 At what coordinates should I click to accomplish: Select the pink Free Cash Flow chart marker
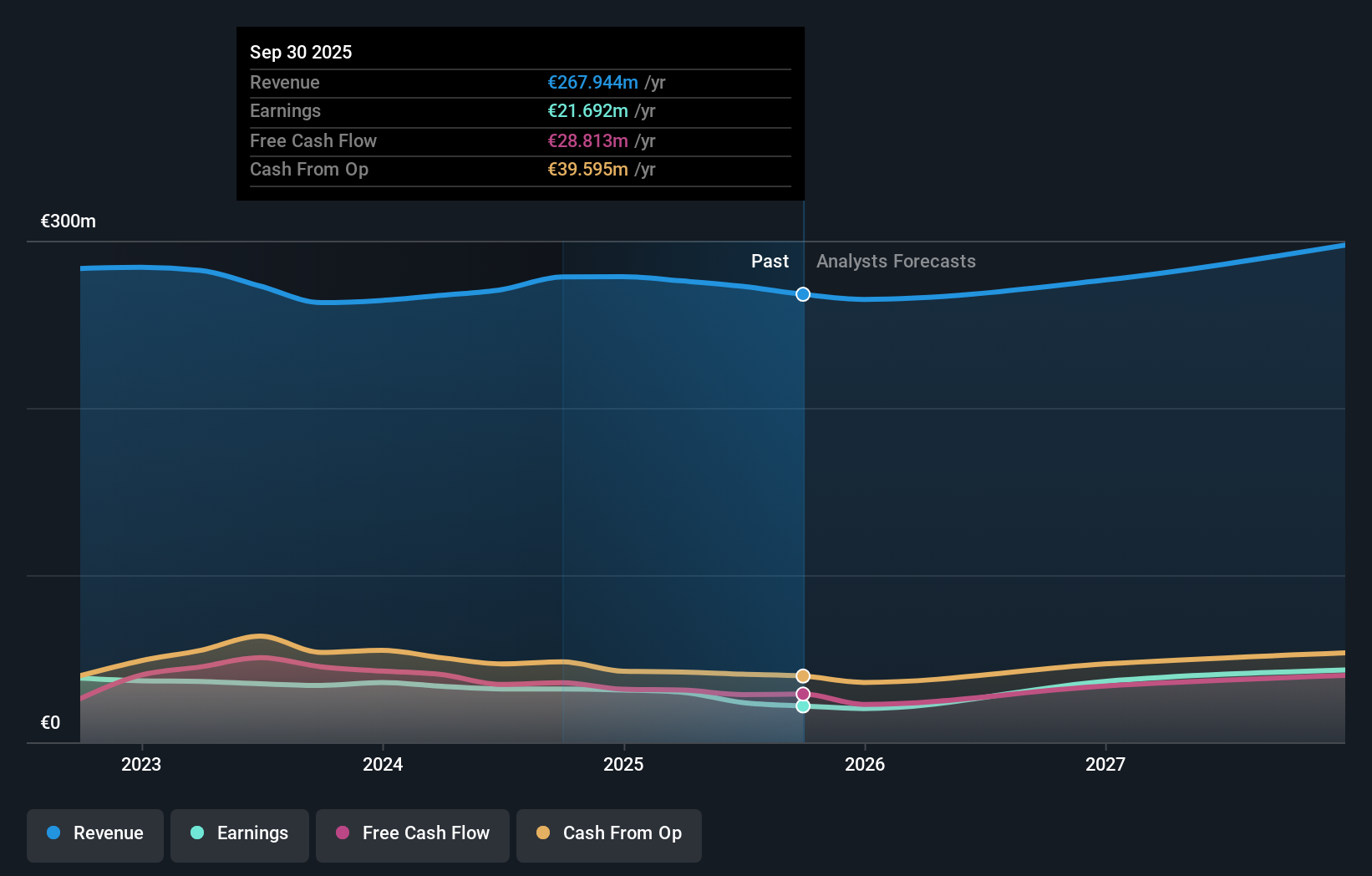pyautogui.click(x=803, y=693)
